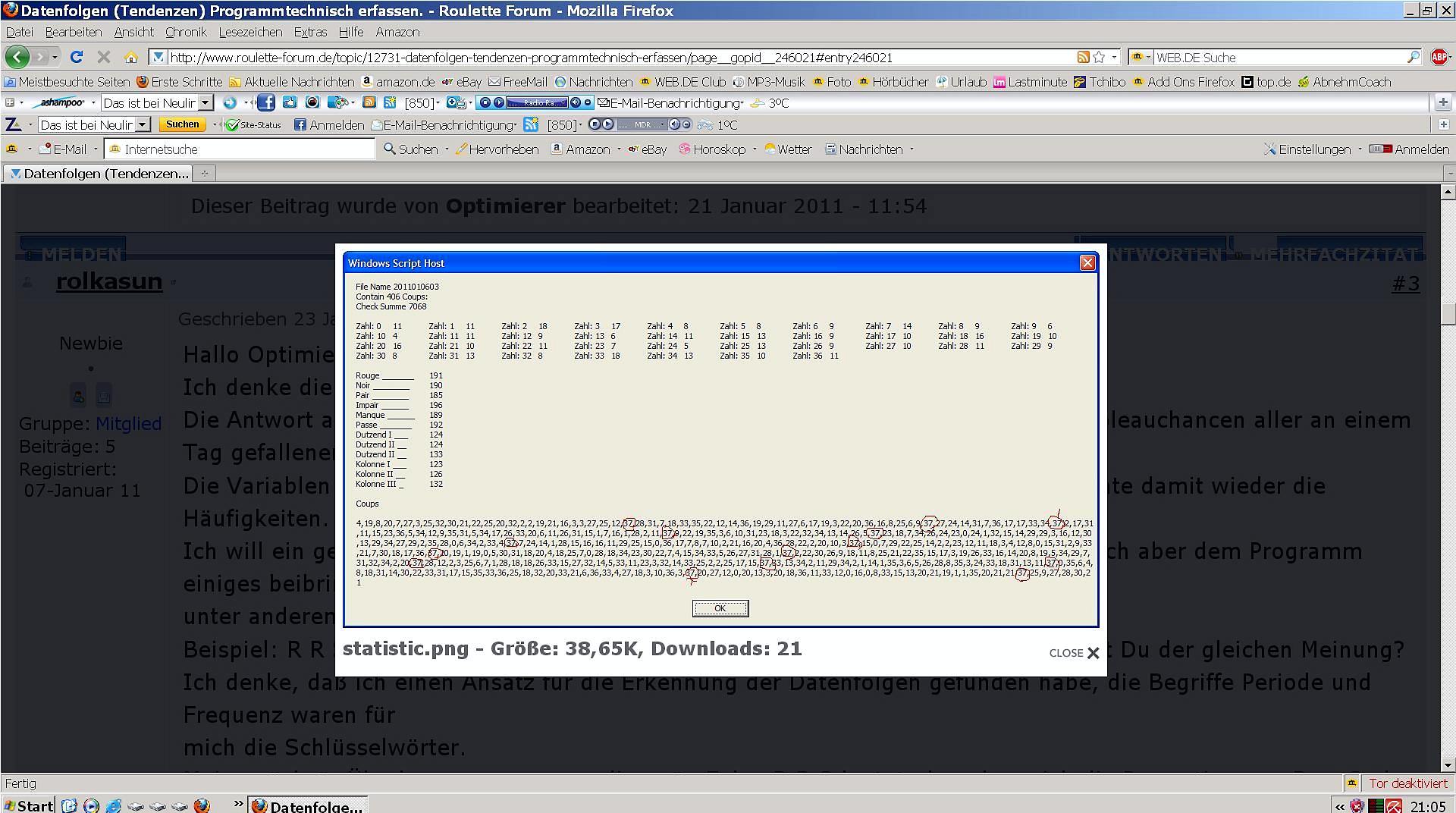Open the home page via house icon
1456x813 pixels.
click(x=131, y=58)
